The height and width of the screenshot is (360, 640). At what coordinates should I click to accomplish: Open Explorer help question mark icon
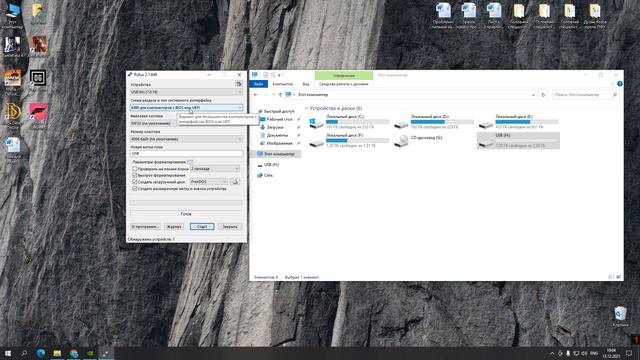pyautogui.click(x=620, y=84)
